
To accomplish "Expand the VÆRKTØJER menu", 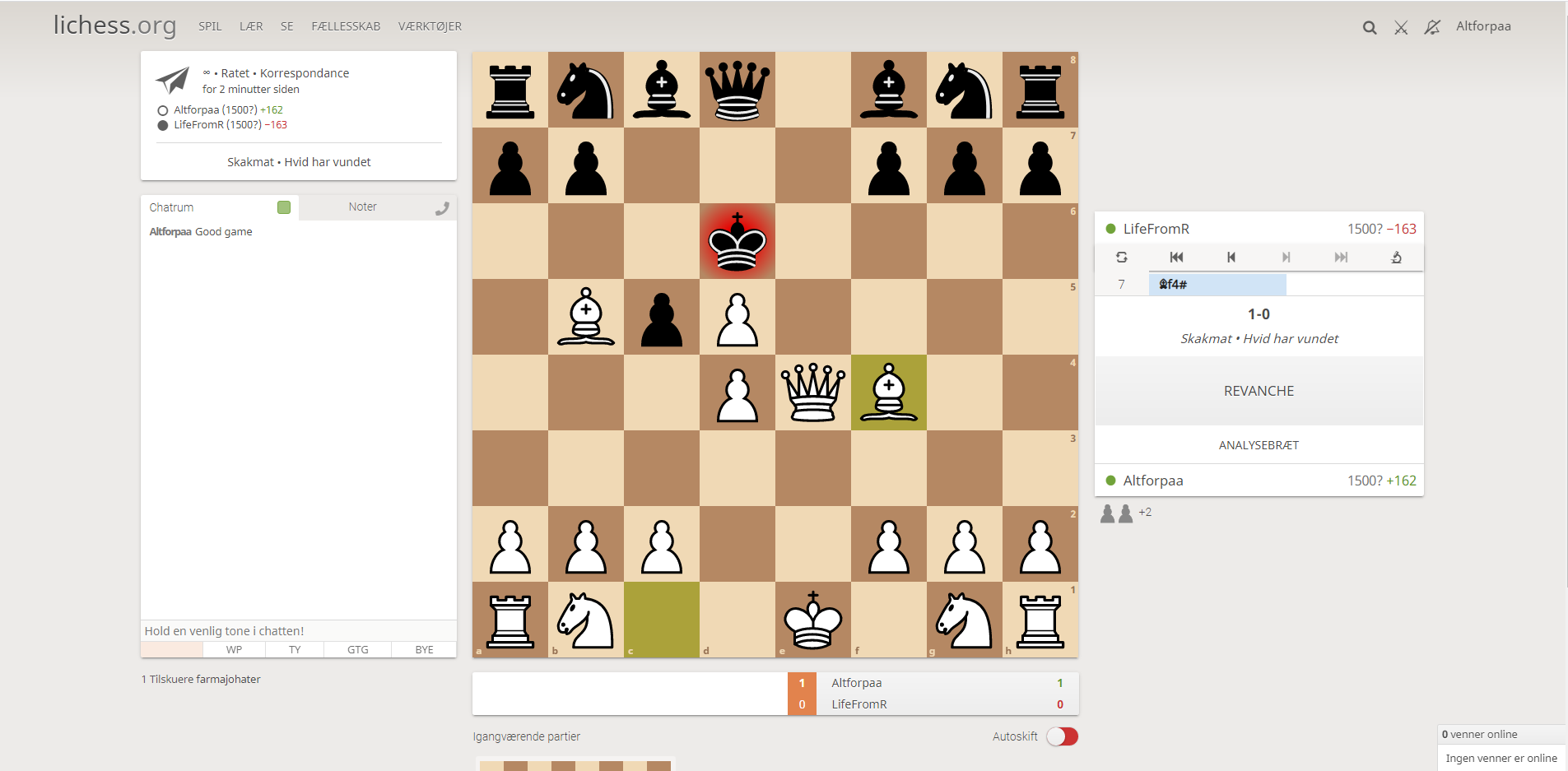I will tap(430, 26).
